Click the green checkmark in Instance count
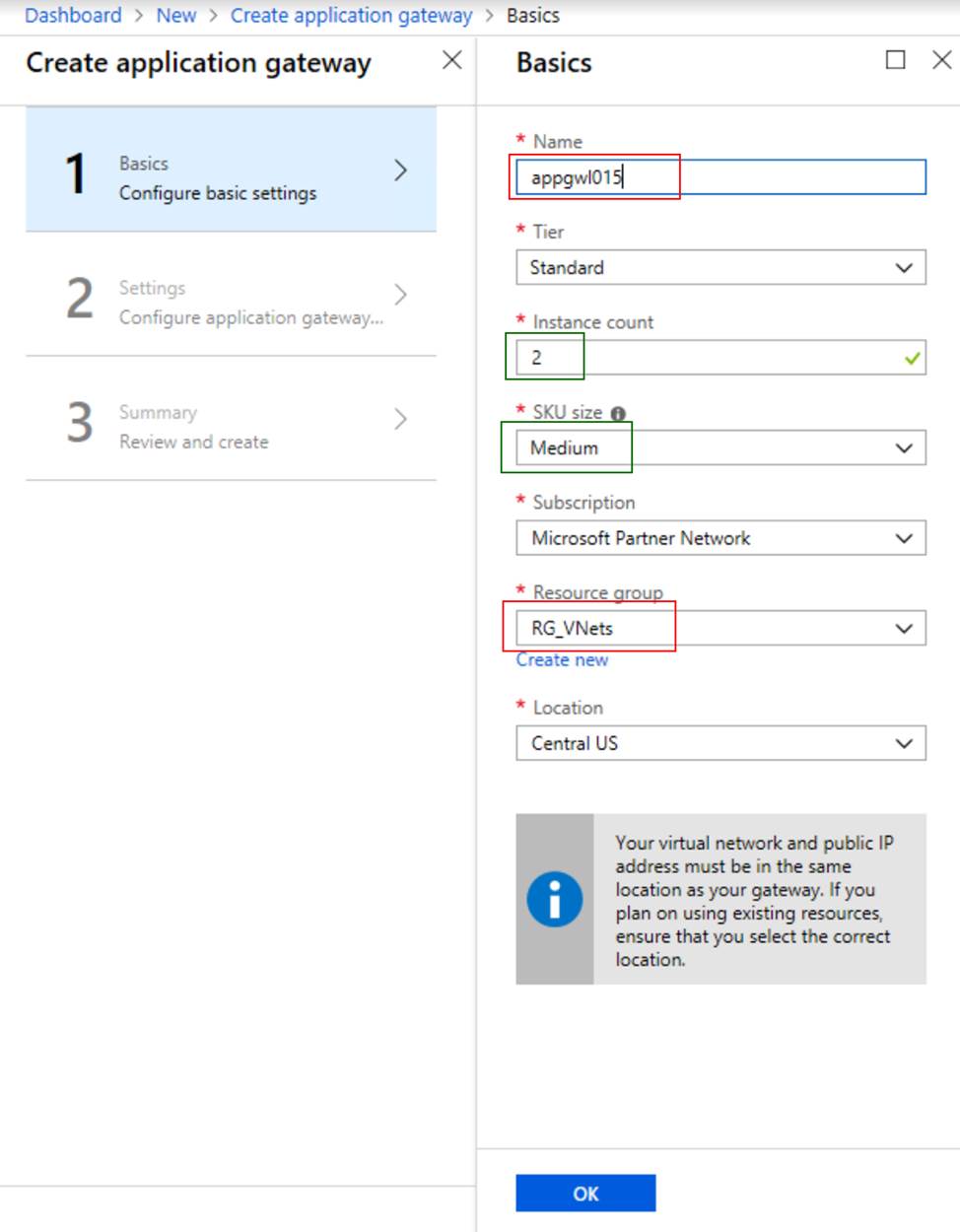The height and width of the screenshot is (1232, 960). 912,358
